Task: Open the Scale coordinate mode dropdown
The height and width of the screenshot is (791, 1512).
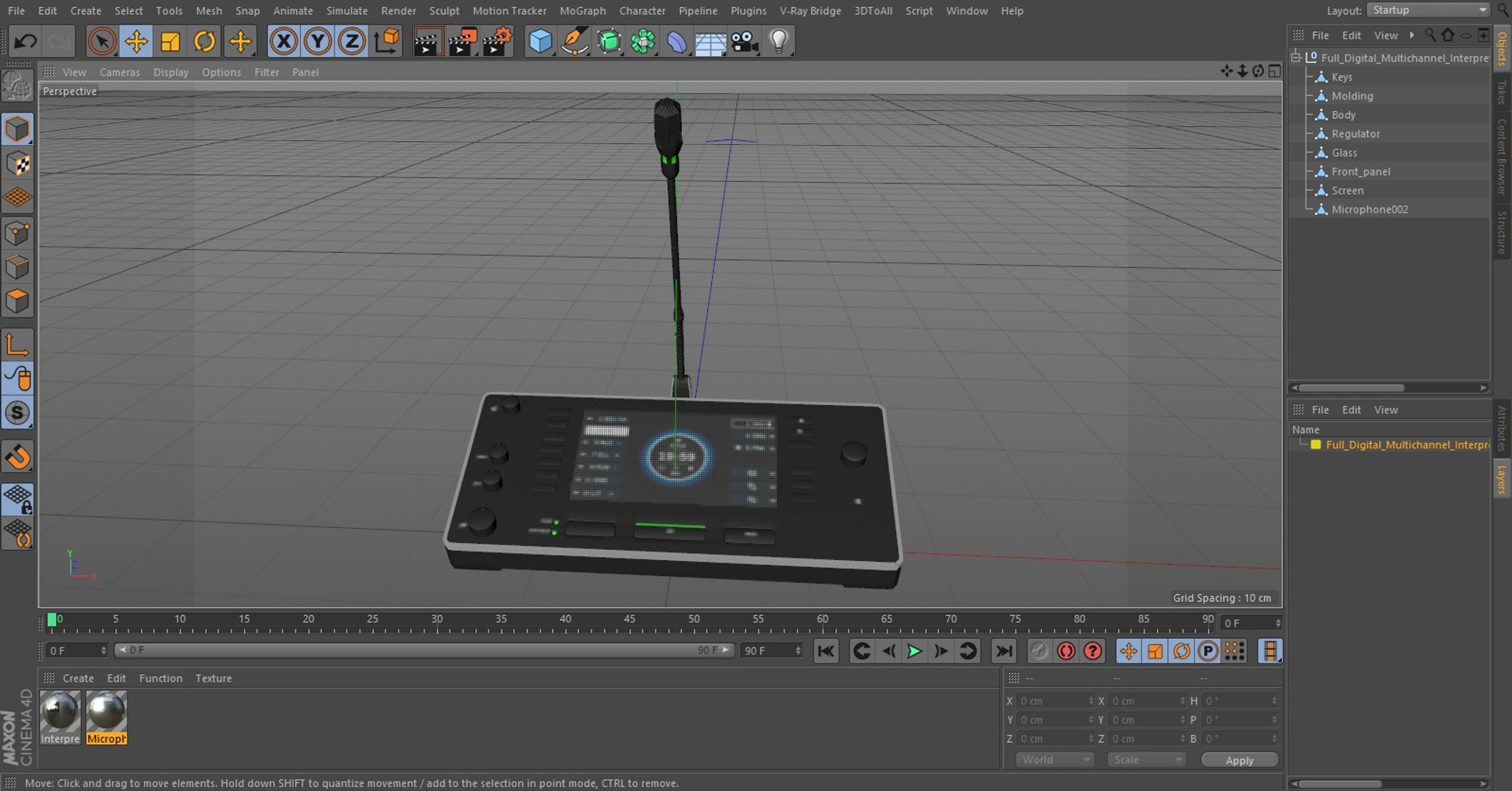Action: pos(1146,759)
